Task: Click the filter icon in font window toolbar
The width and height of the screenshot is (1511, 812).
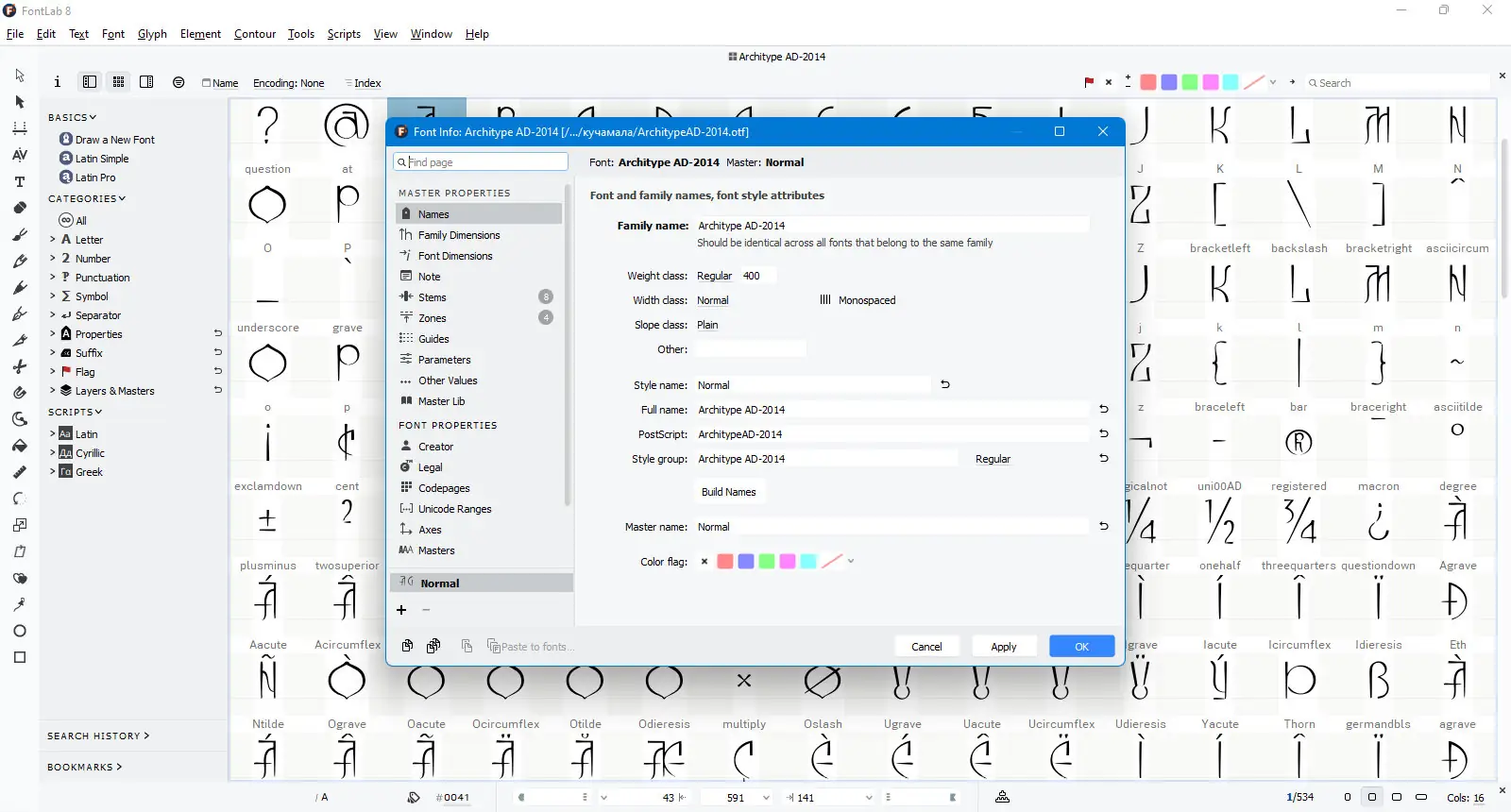Action: [x=178, y=82]
